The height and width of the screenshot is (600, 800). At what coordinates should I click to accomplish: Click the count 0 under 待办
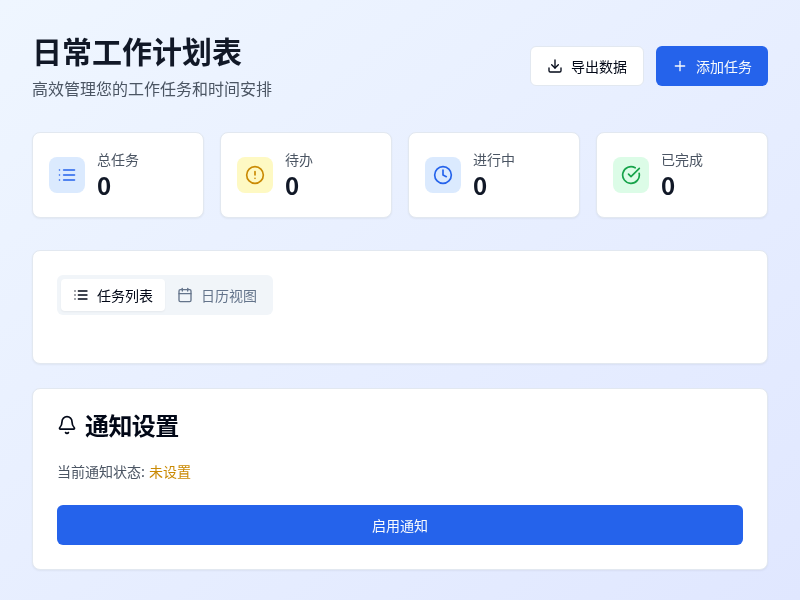pyautogui.click(x=292, y=186)
